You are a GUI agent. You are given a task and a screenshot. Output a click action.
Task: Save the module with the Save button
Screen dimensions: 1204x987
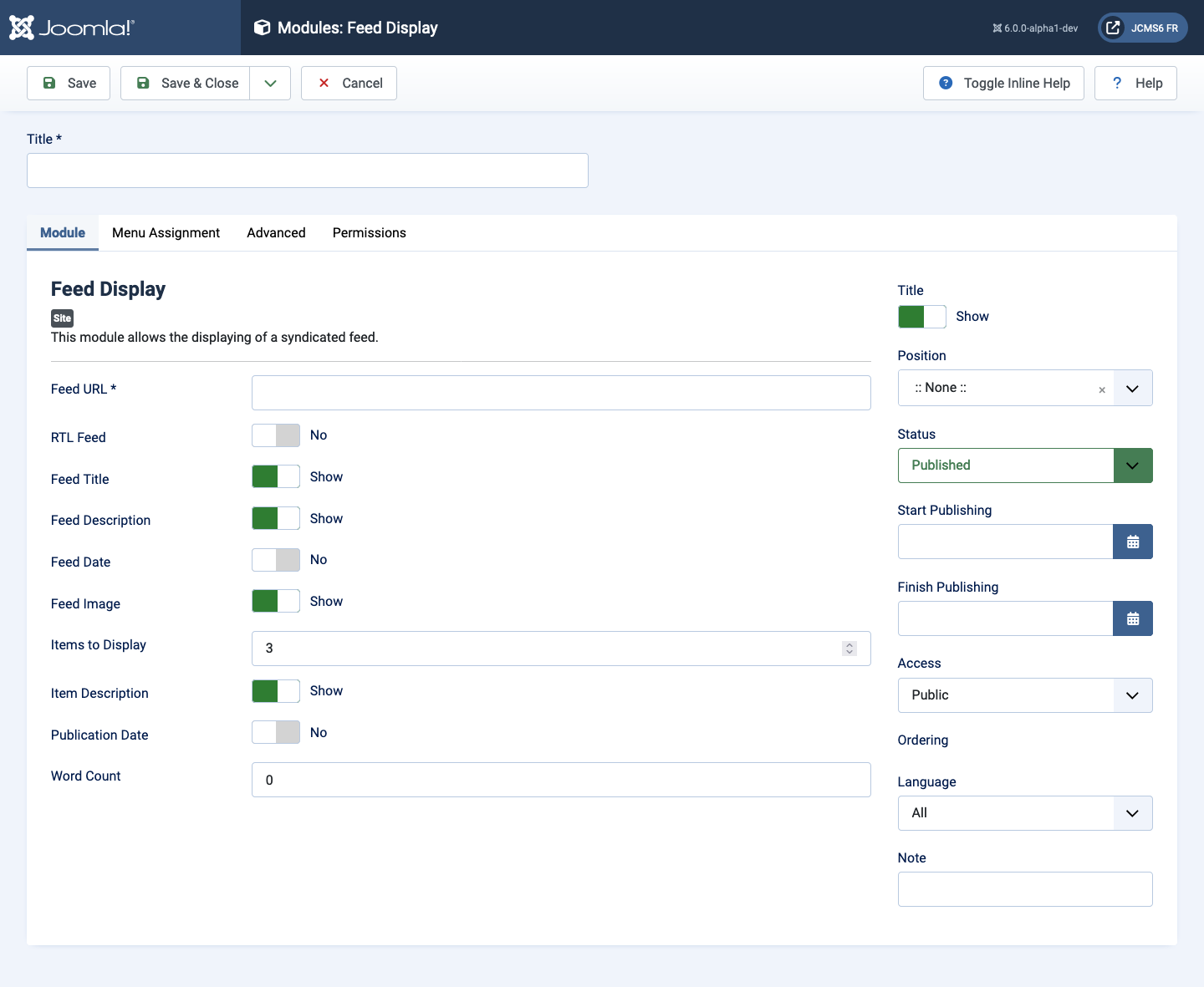[x=69, y=83]
